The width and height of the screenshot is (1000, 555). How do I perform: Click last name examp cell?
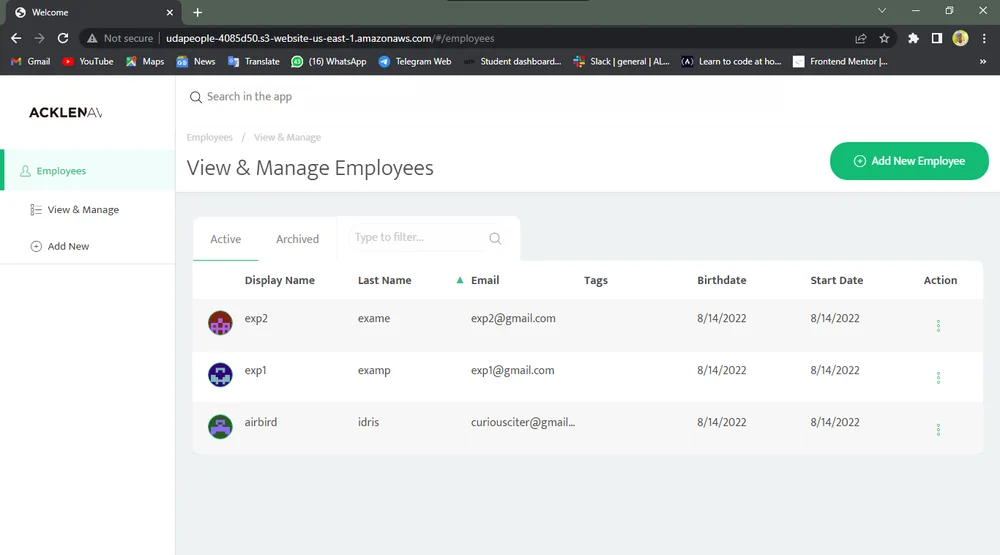374,370
